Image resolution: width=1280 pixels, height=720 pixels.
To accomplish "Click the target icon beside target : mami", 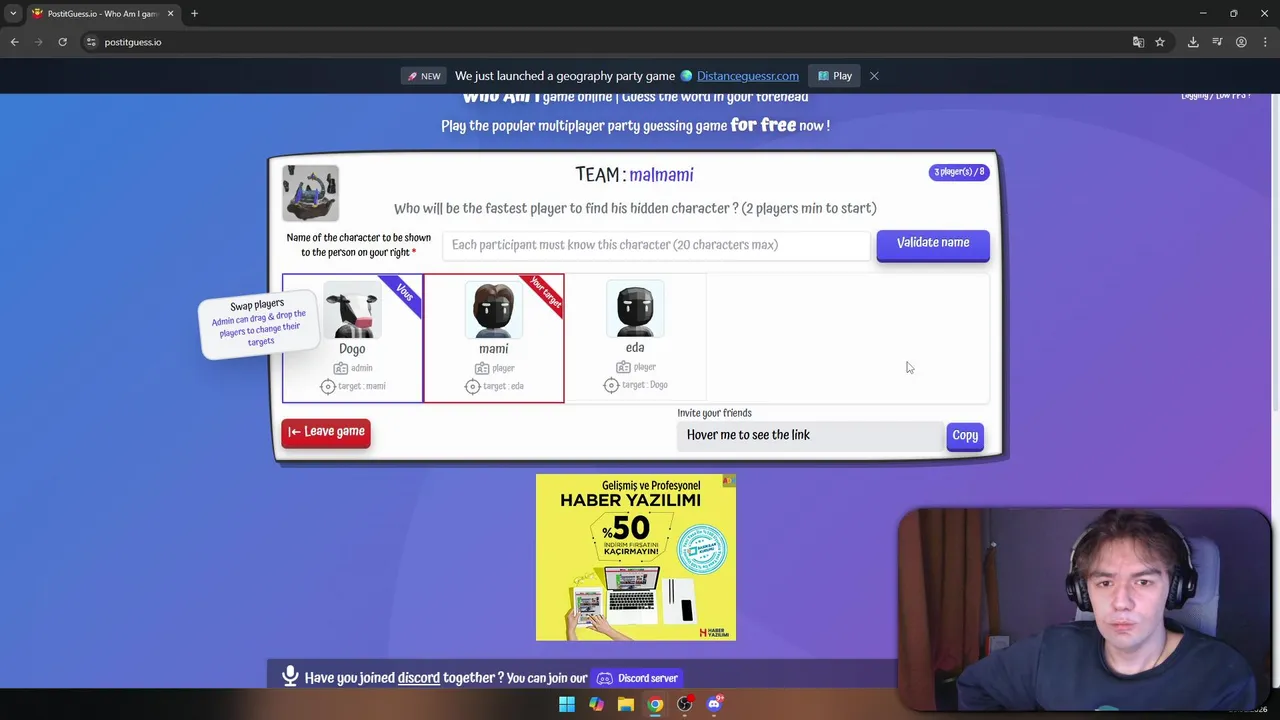I will [328, 386].
